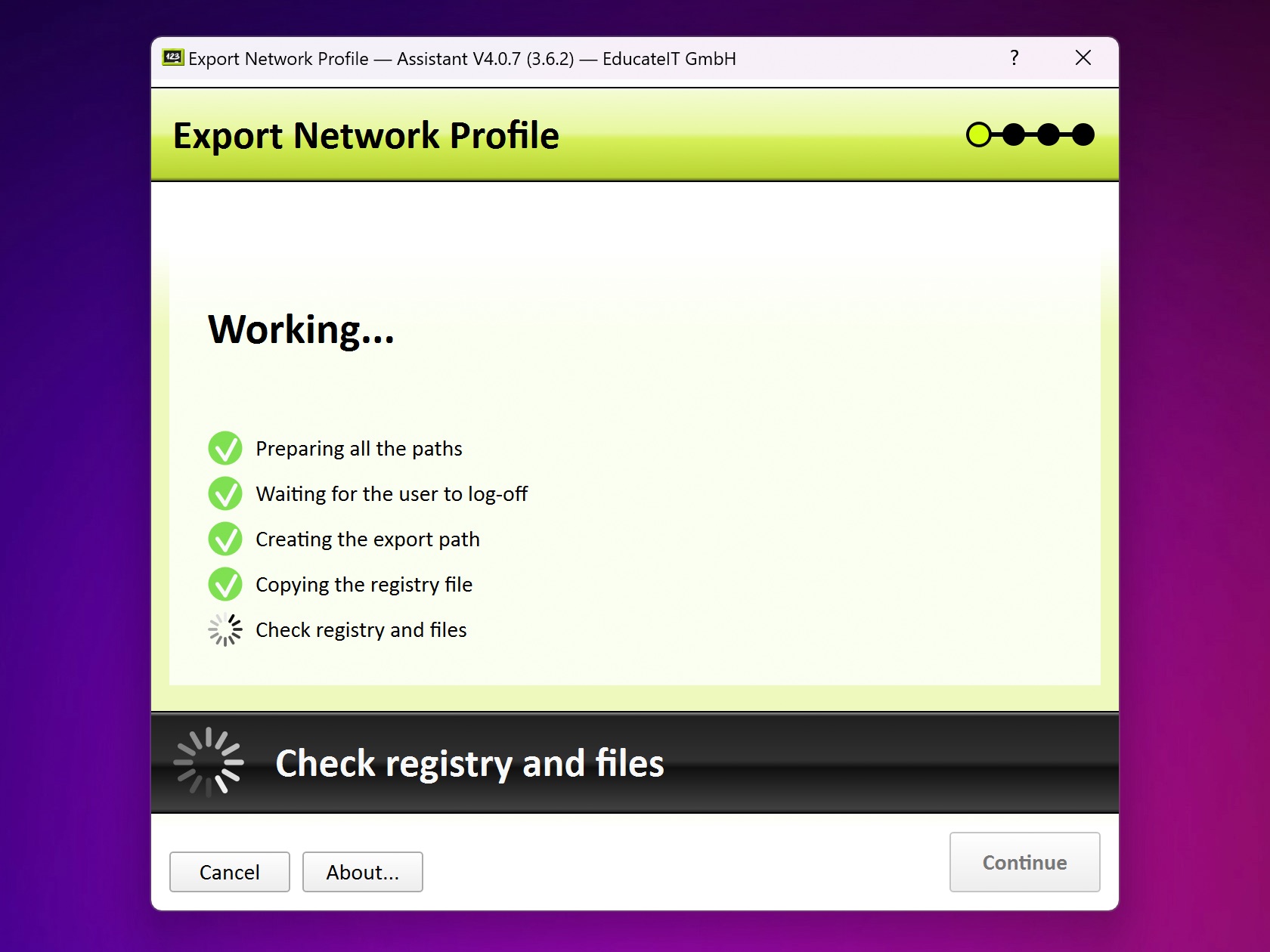Viewport: 1270px width, 952px height.
Task: Click the Export Network Profile header banner
Action: point(367,135)
